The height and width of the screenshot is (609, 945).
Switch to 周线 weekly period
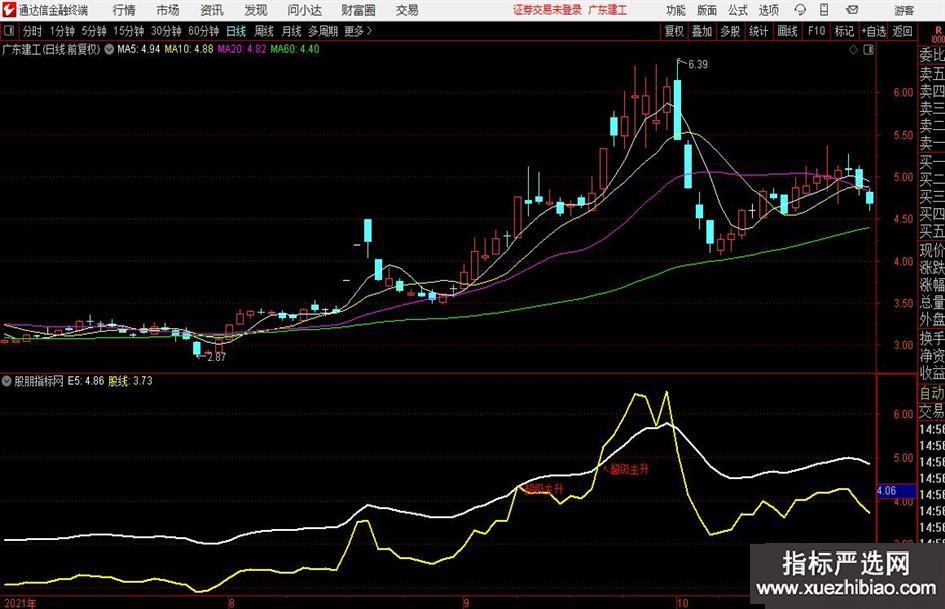pyautogui.click(x=263, y=31)
